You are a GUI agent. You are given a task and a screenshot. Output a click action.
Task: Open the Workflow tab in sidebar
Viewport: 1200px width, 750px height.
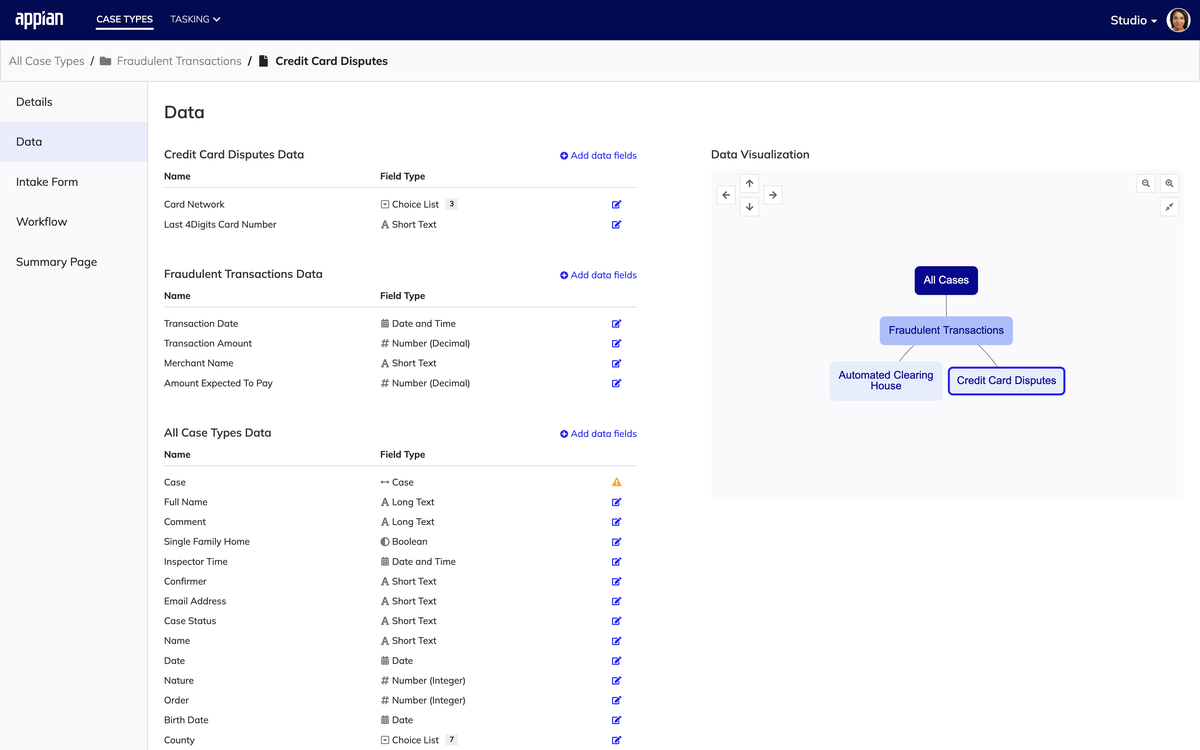(42, 222)
